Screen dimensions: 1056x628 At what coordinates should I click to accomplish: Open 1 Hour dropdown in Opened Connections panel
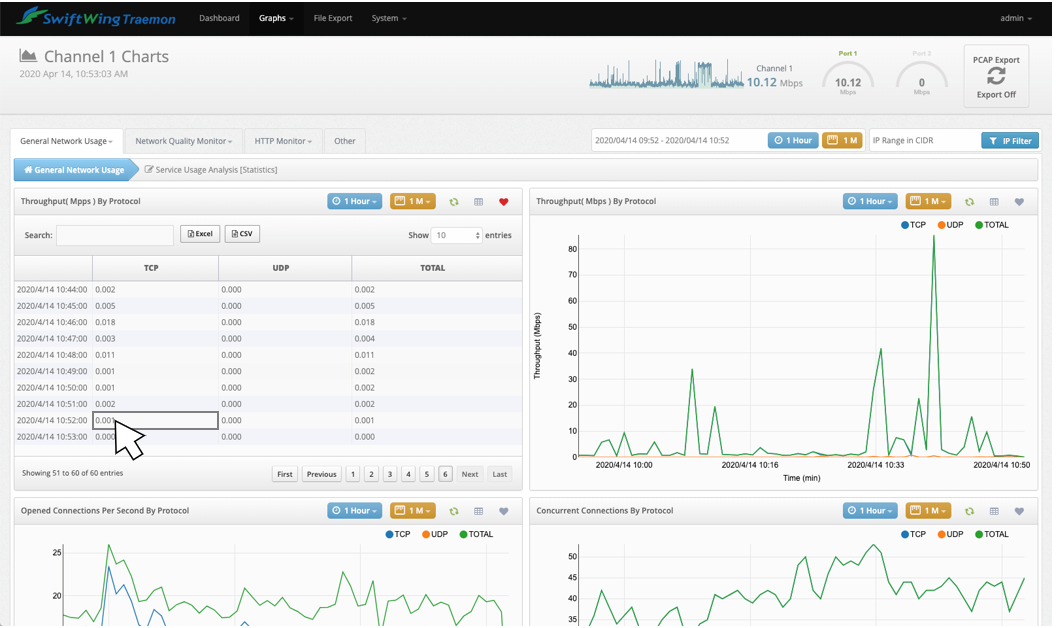355,511
